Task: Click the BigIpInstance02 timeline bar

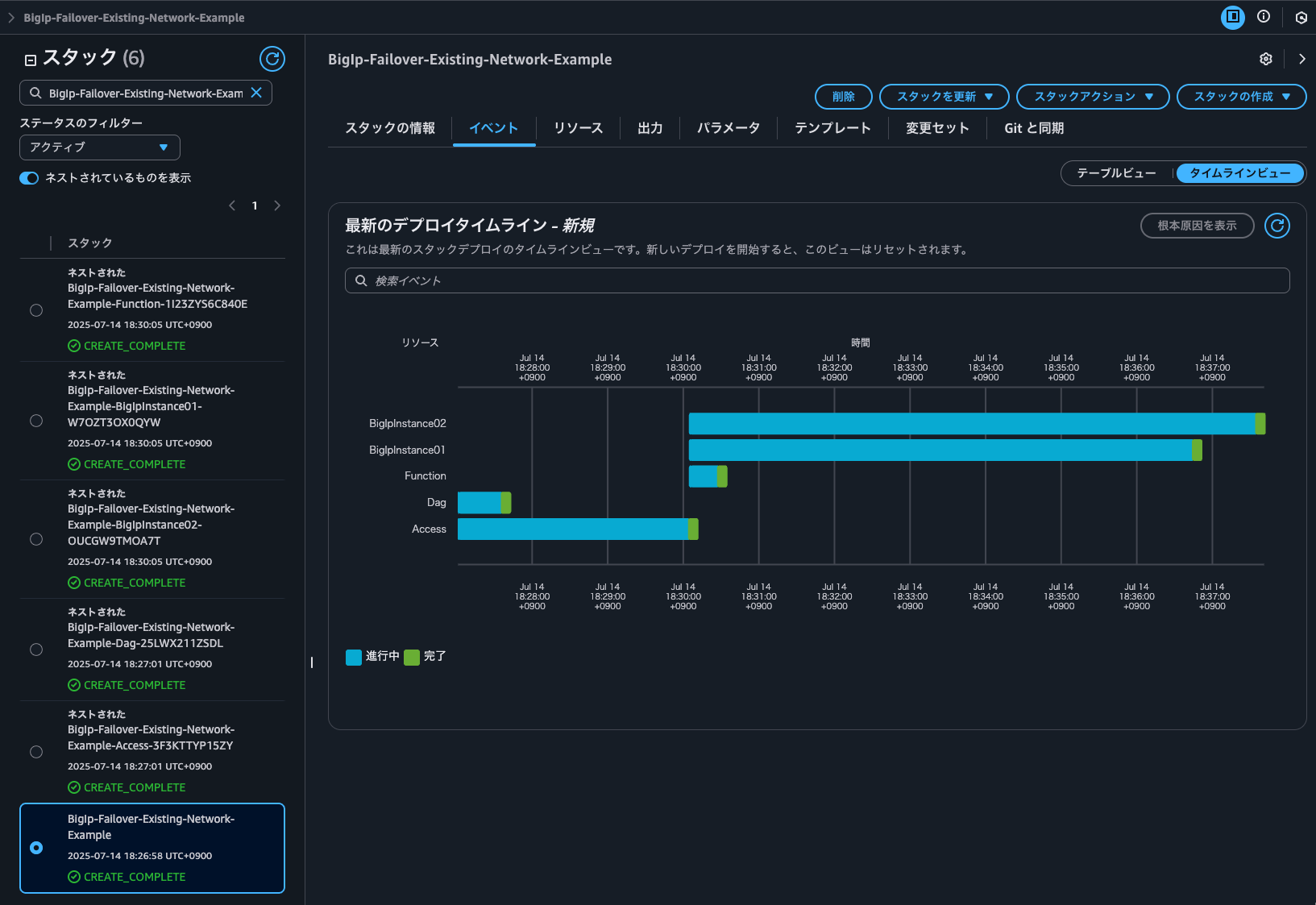Action: 977,424
